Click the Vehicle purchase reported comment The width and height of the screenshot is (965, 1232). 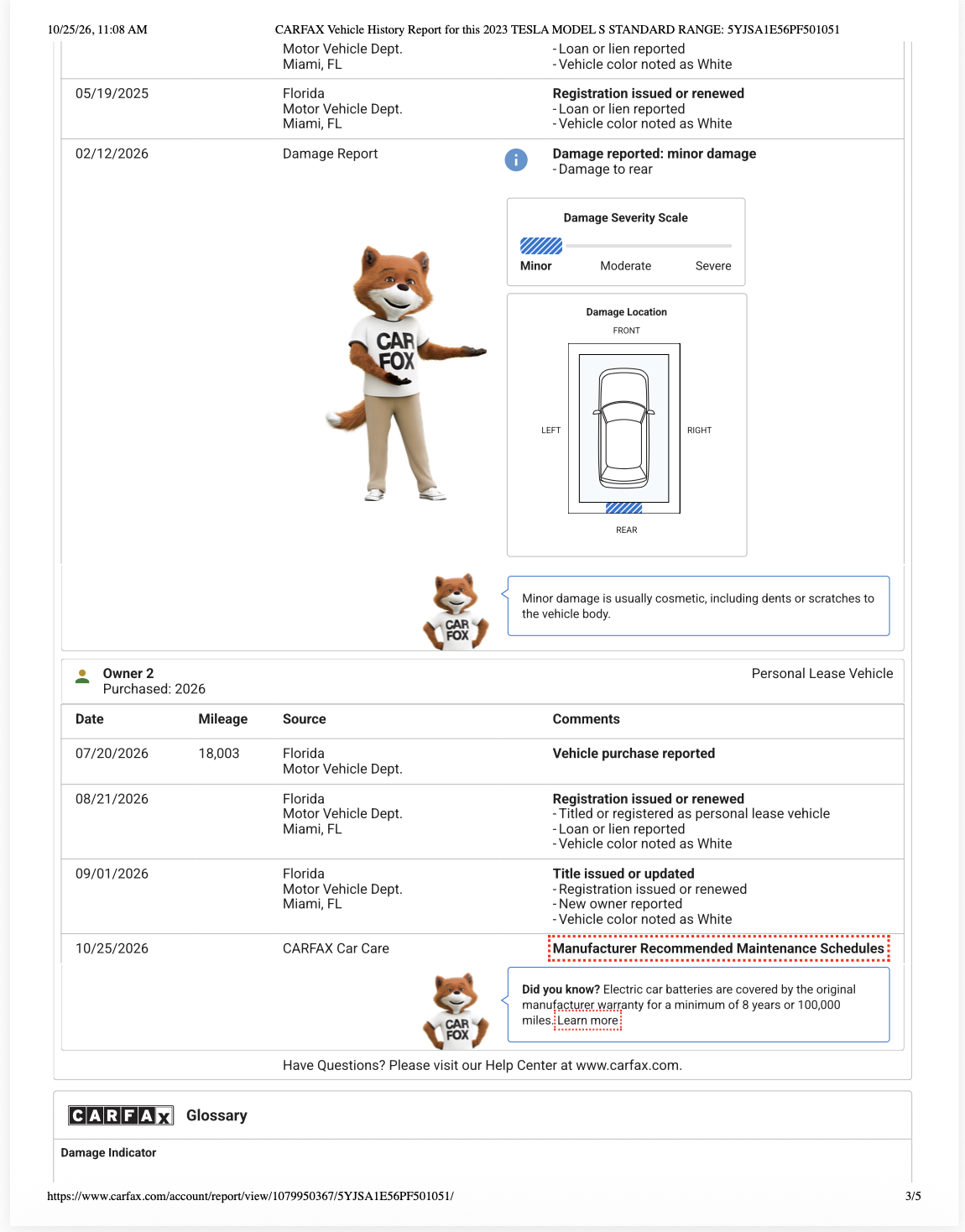tap(634, 754)
